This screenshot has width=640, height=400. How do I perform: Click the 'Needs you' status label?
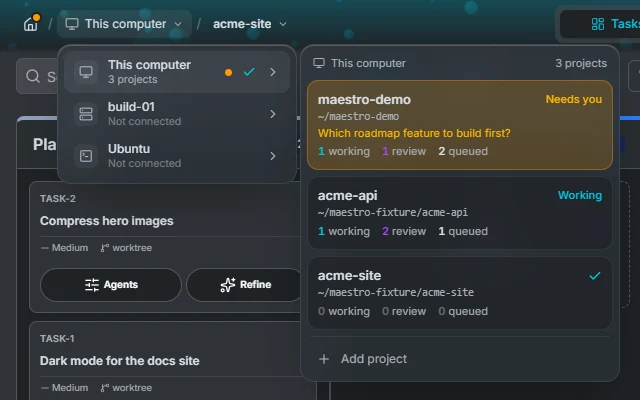pos(573,99)
